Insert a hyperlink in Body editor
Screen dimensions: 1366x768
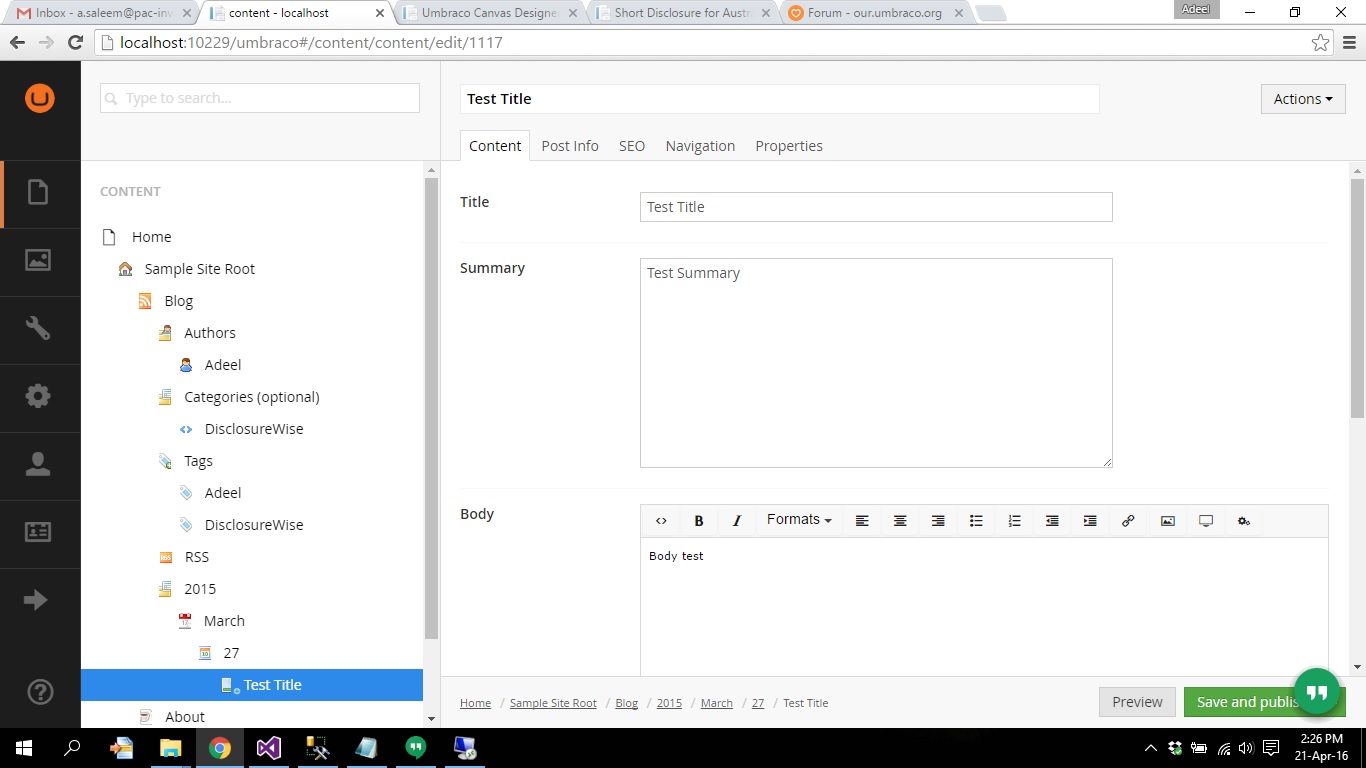point(1128,521)
